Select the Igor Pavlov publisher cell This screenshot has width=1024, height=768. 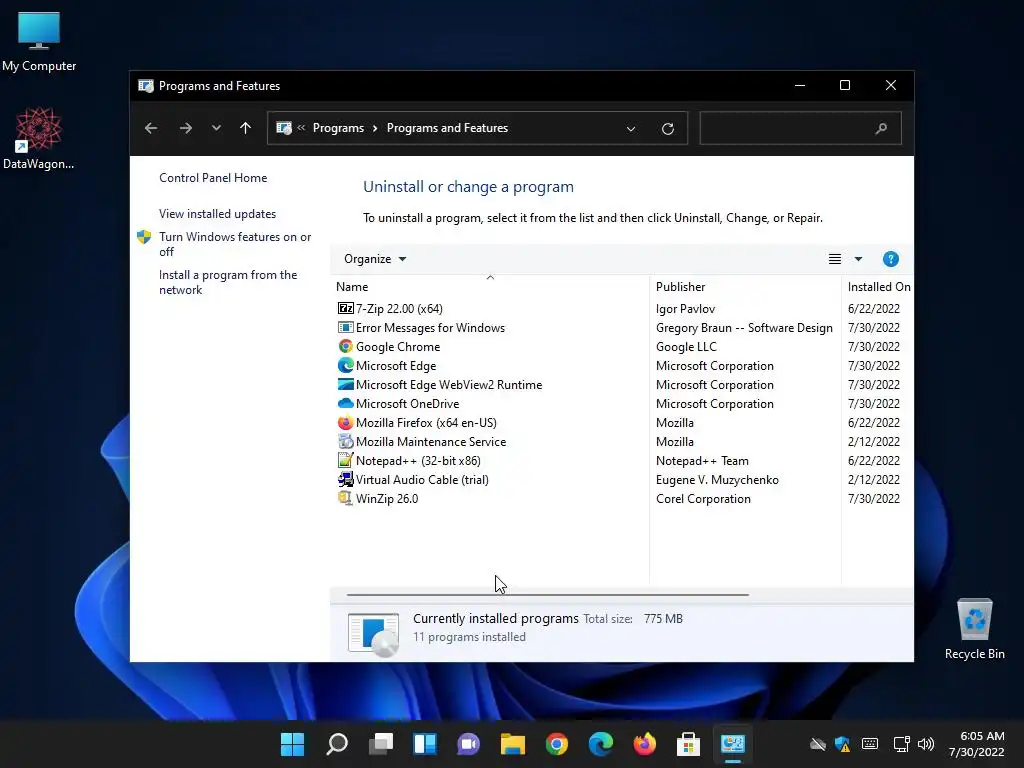(x=685, y=308)
